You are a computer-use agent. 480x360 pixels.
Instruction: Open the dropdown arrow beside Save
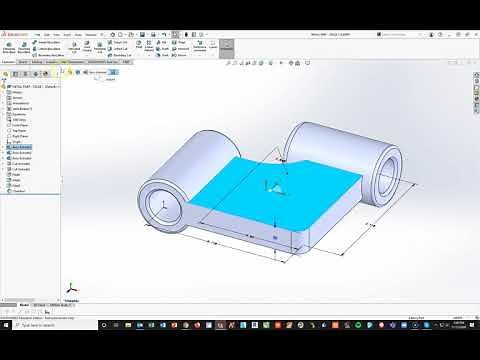(x=147, y=35)
